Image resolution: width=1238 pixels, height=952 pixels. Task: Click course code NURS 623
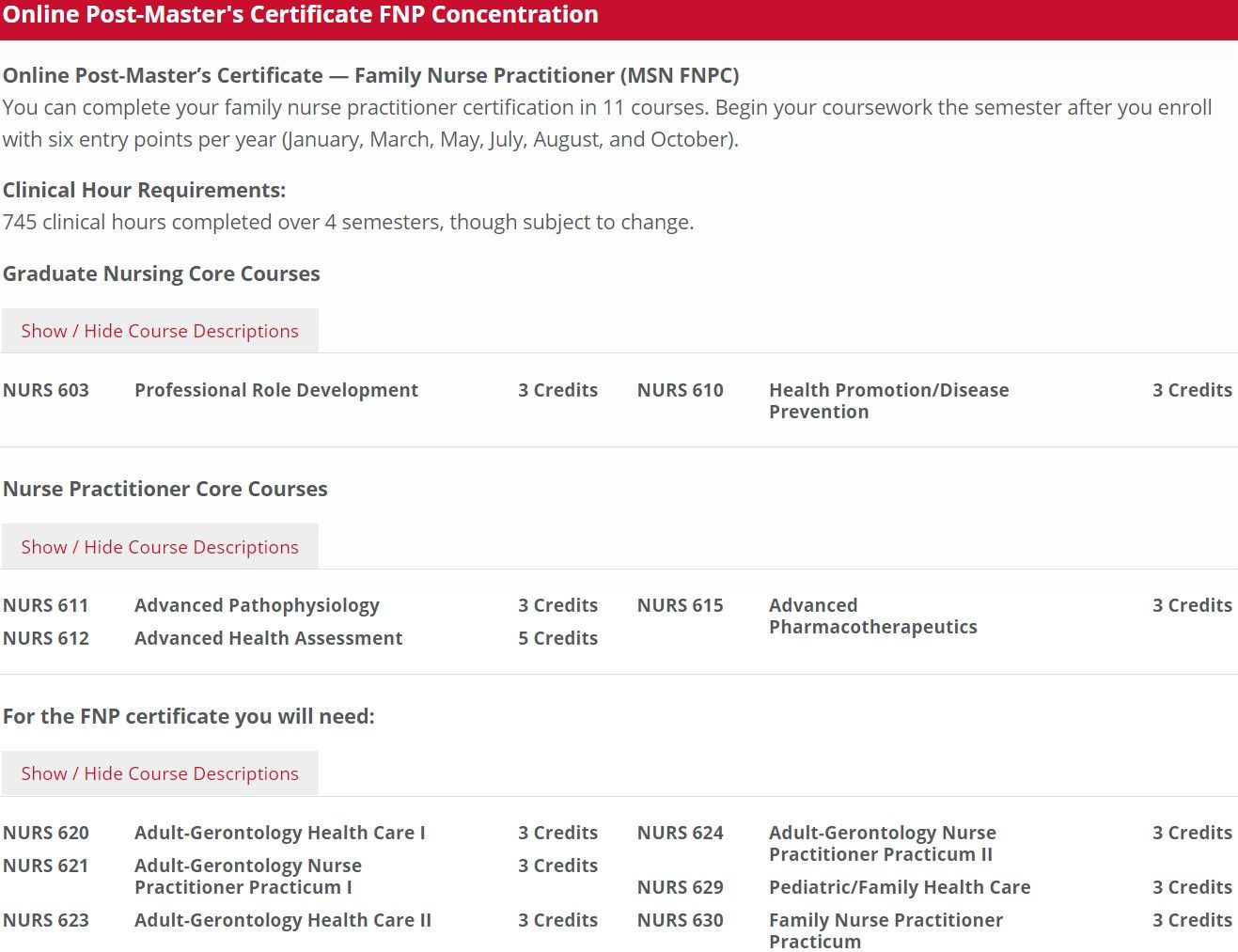pyautogui.click(x=46, y=920)
